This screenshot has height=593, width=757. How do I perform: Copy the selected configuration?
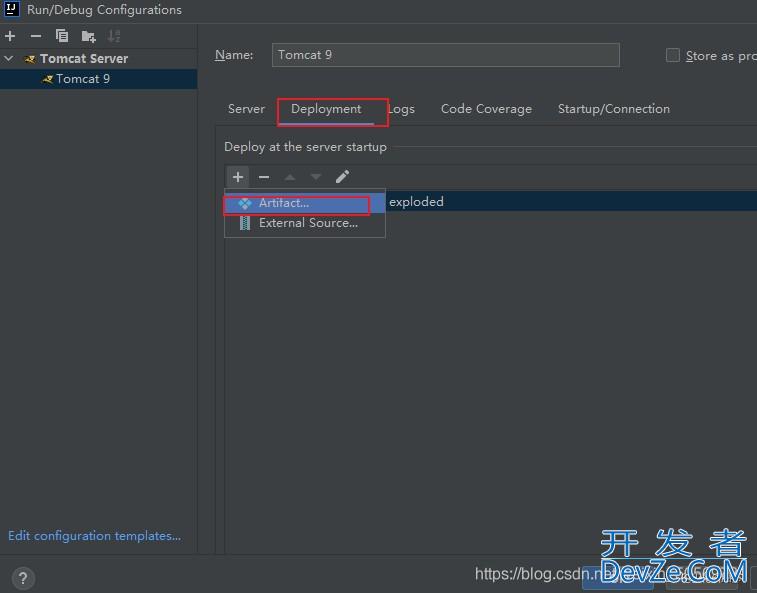[x=62, y=36]
